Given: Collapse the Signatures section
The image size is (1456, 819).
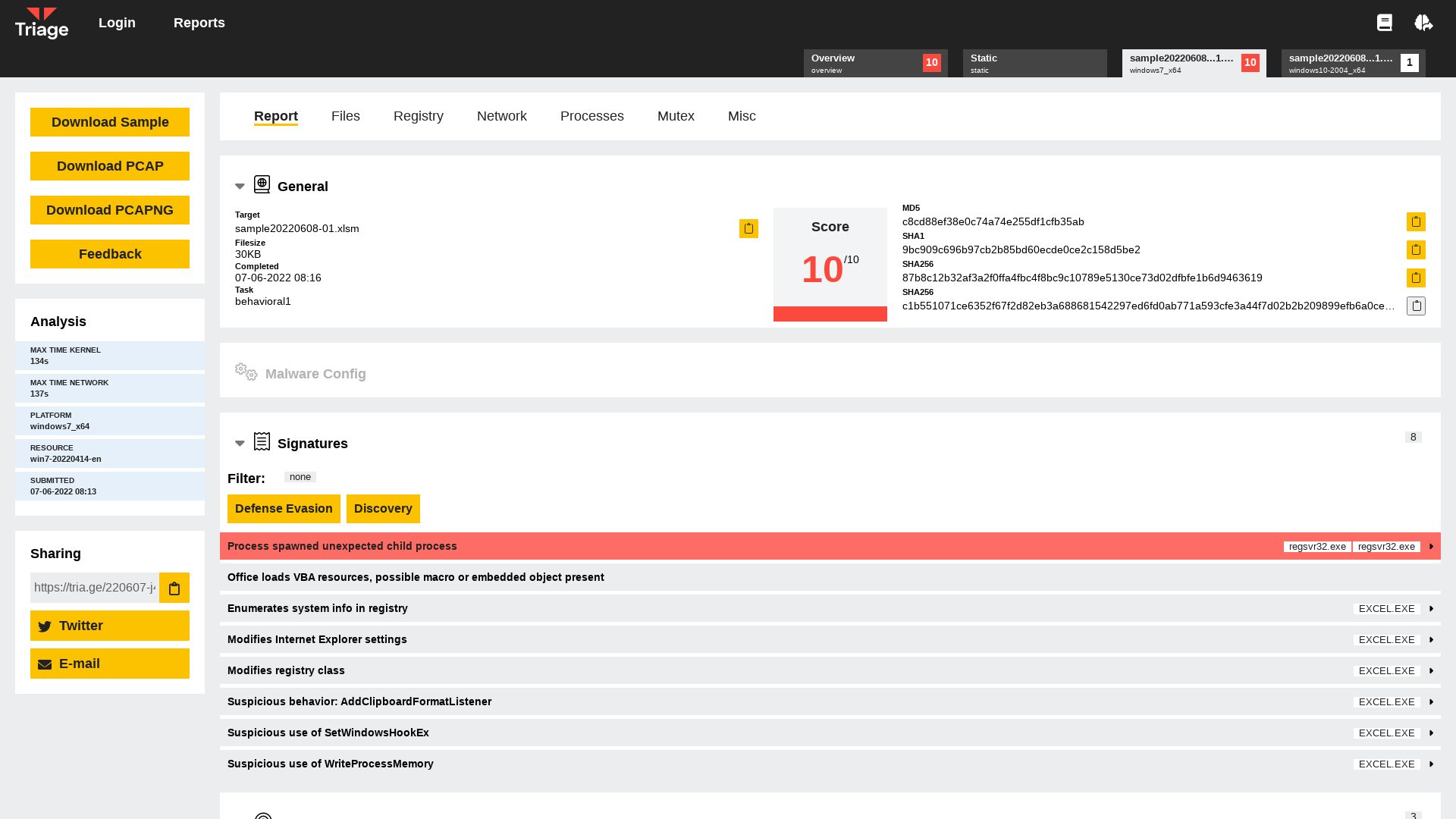Looking at the screenshot, I should [x=240, y=443].
